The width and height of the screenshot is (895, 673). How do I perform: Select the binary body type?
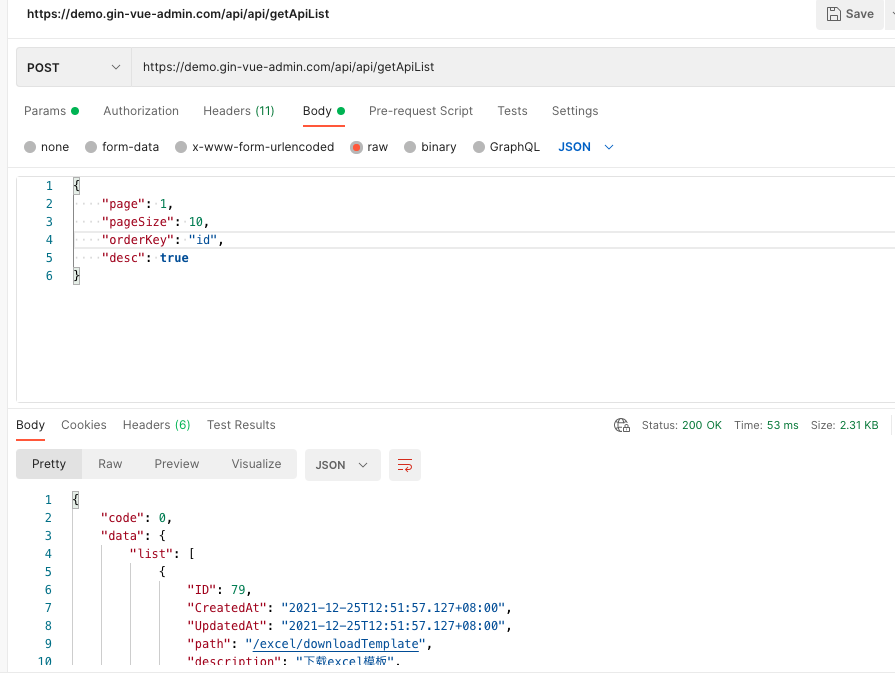pos(430,146)
